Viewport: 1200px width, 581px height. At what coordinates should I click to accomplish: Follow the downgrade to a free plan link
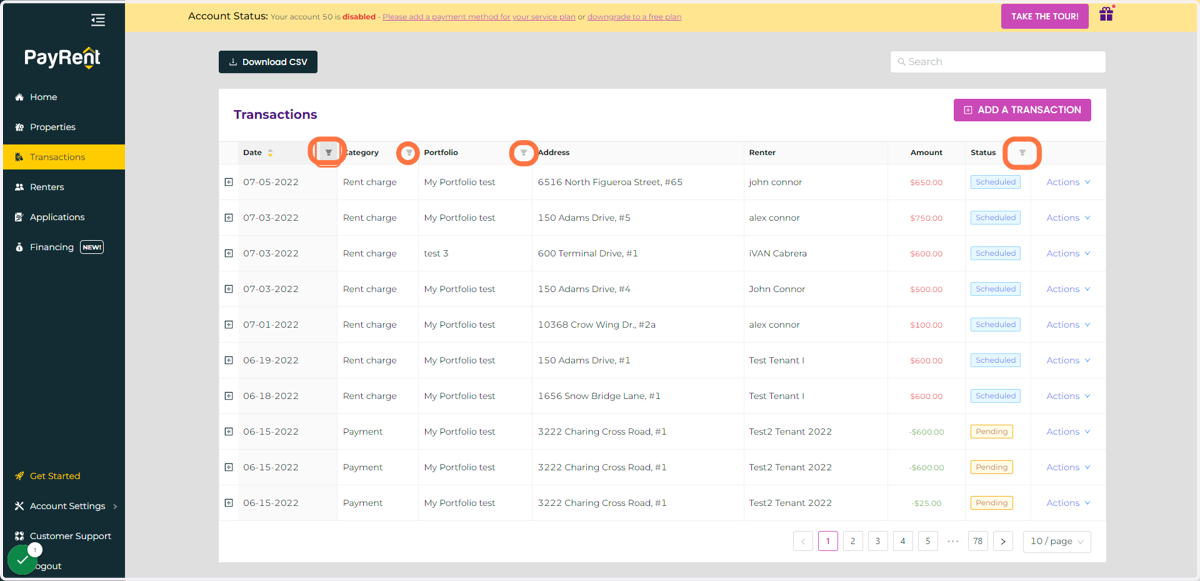coord(634,17)
